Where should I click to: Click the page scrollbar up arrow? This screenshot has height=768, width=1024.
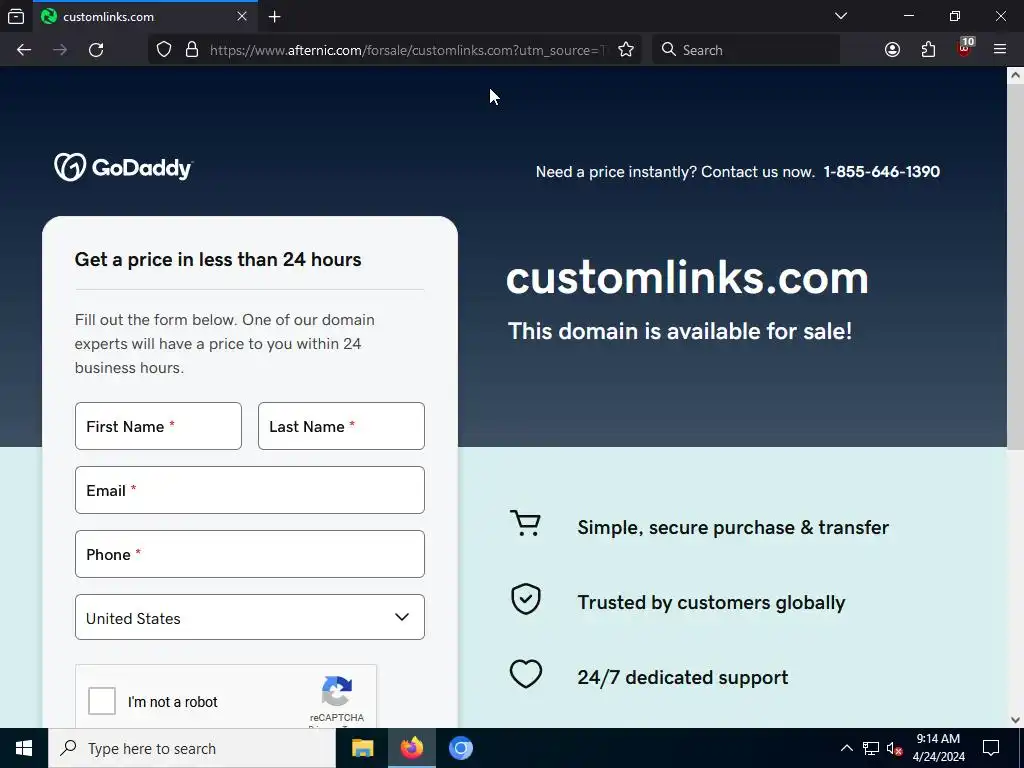(x=1015, y=75)
